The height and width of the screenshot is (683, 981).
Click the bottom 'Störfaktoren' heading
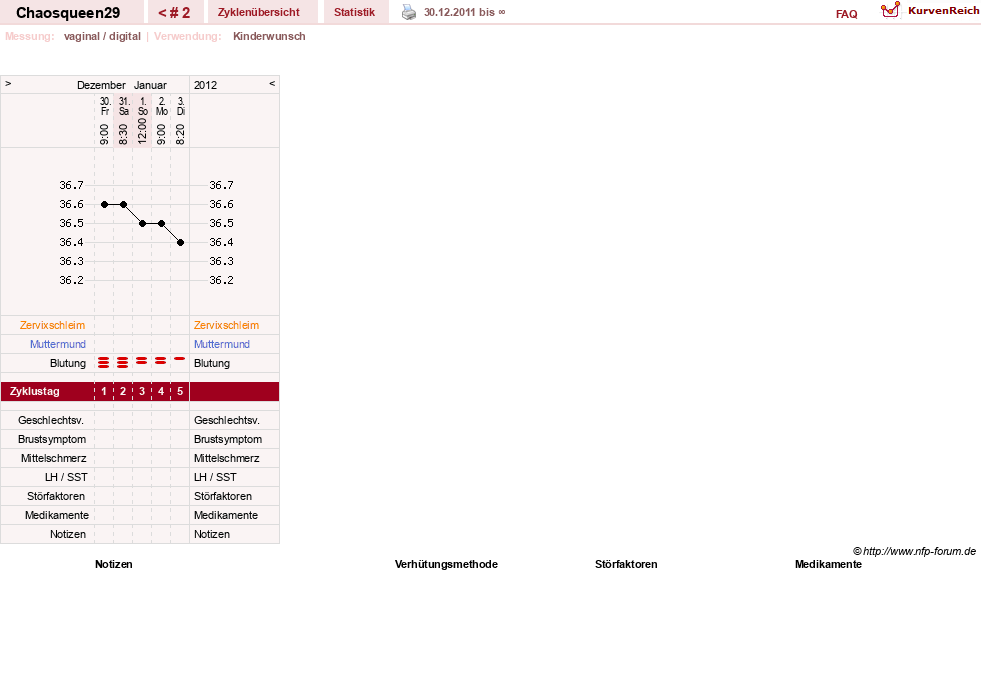[x=626, y=564]
